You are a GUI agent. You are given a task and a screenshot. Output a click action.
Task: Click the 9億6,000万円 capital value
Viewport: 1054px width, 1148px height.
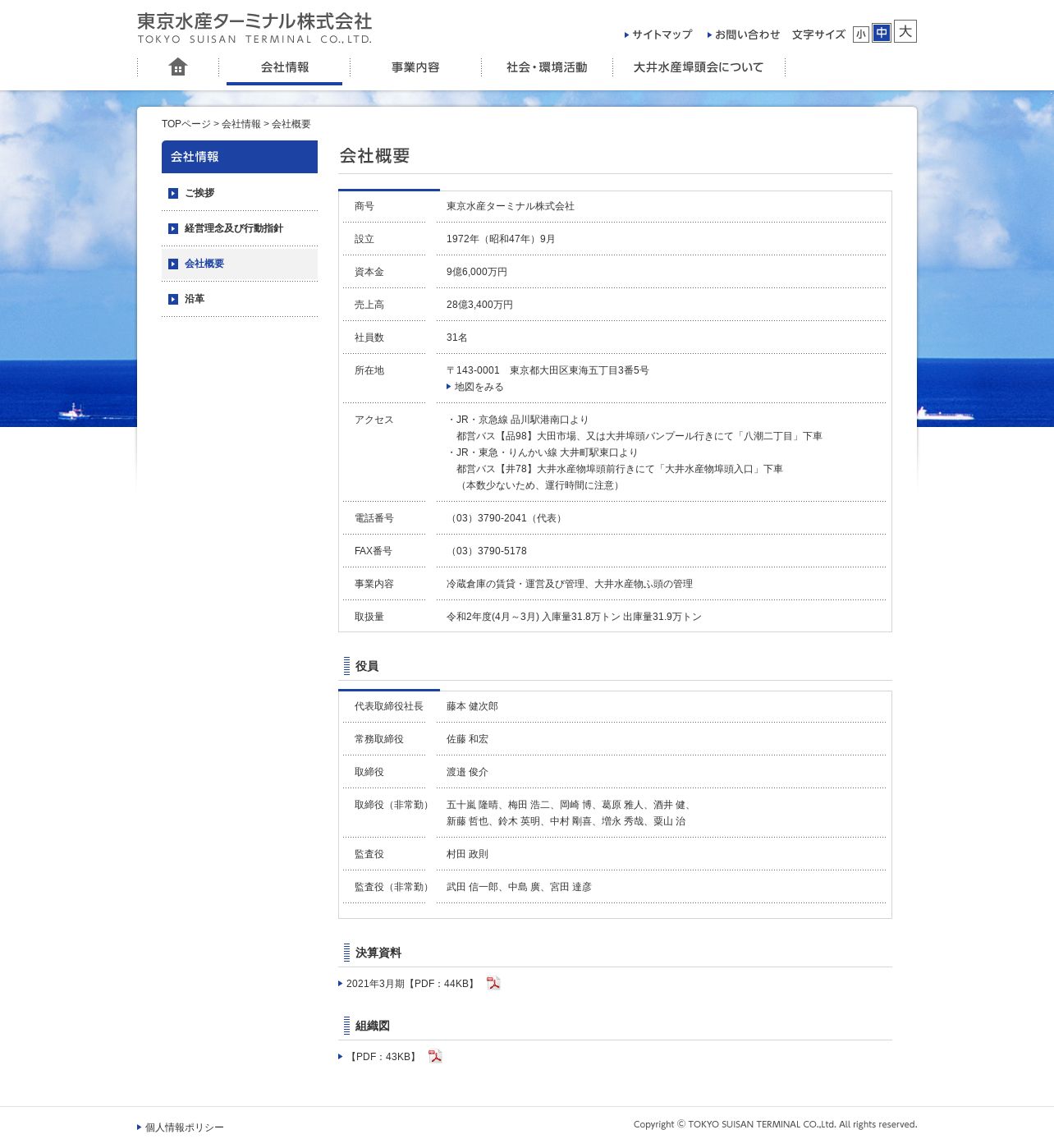pyautogui.click(x=477, y=272)
